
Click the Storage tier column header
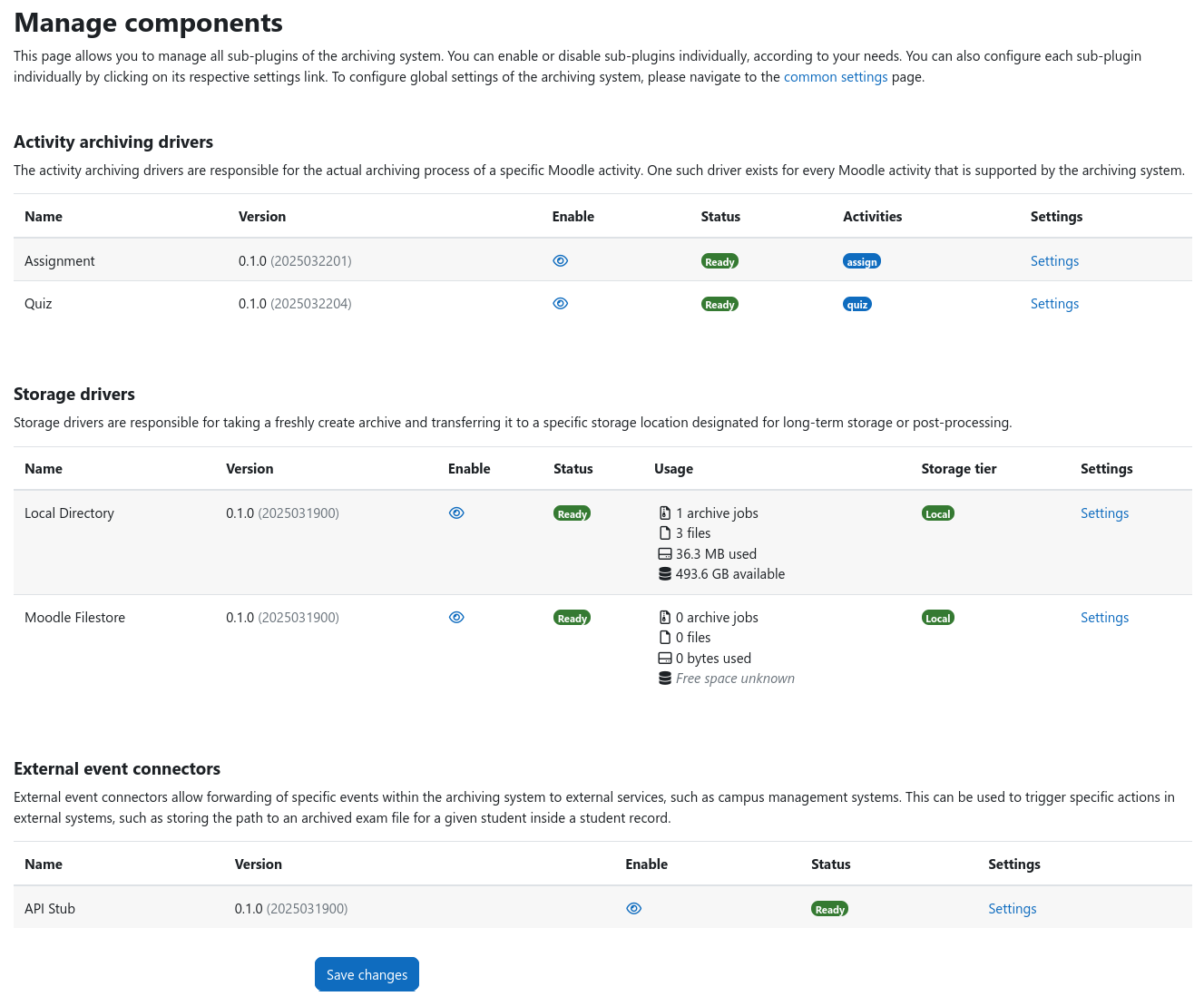coord(959,469)
